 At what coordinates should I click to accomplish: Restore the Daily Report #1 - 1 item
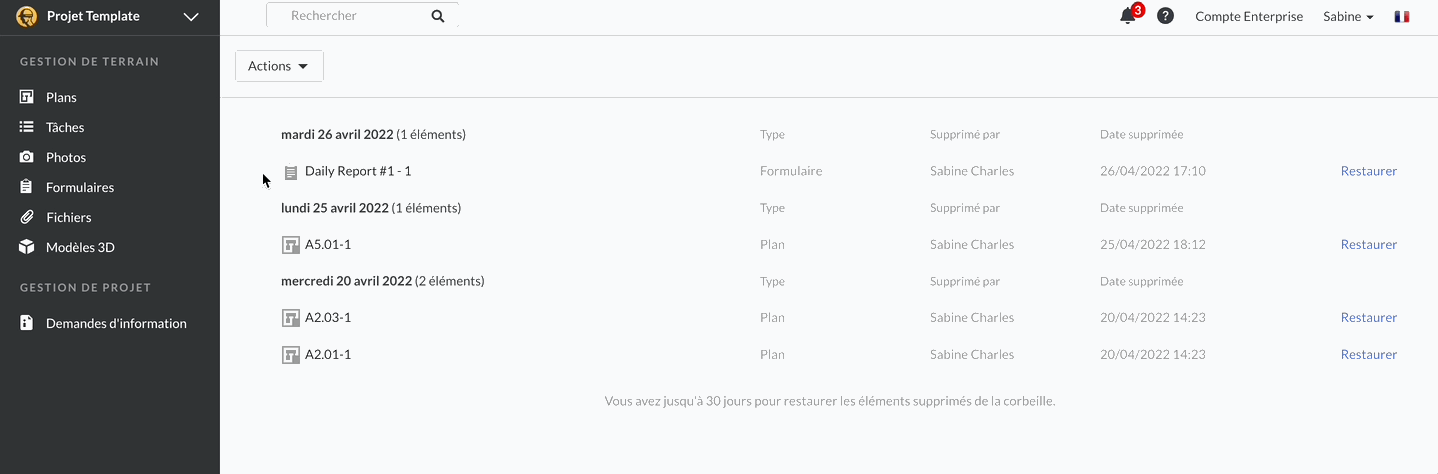tap(1368, 171)
